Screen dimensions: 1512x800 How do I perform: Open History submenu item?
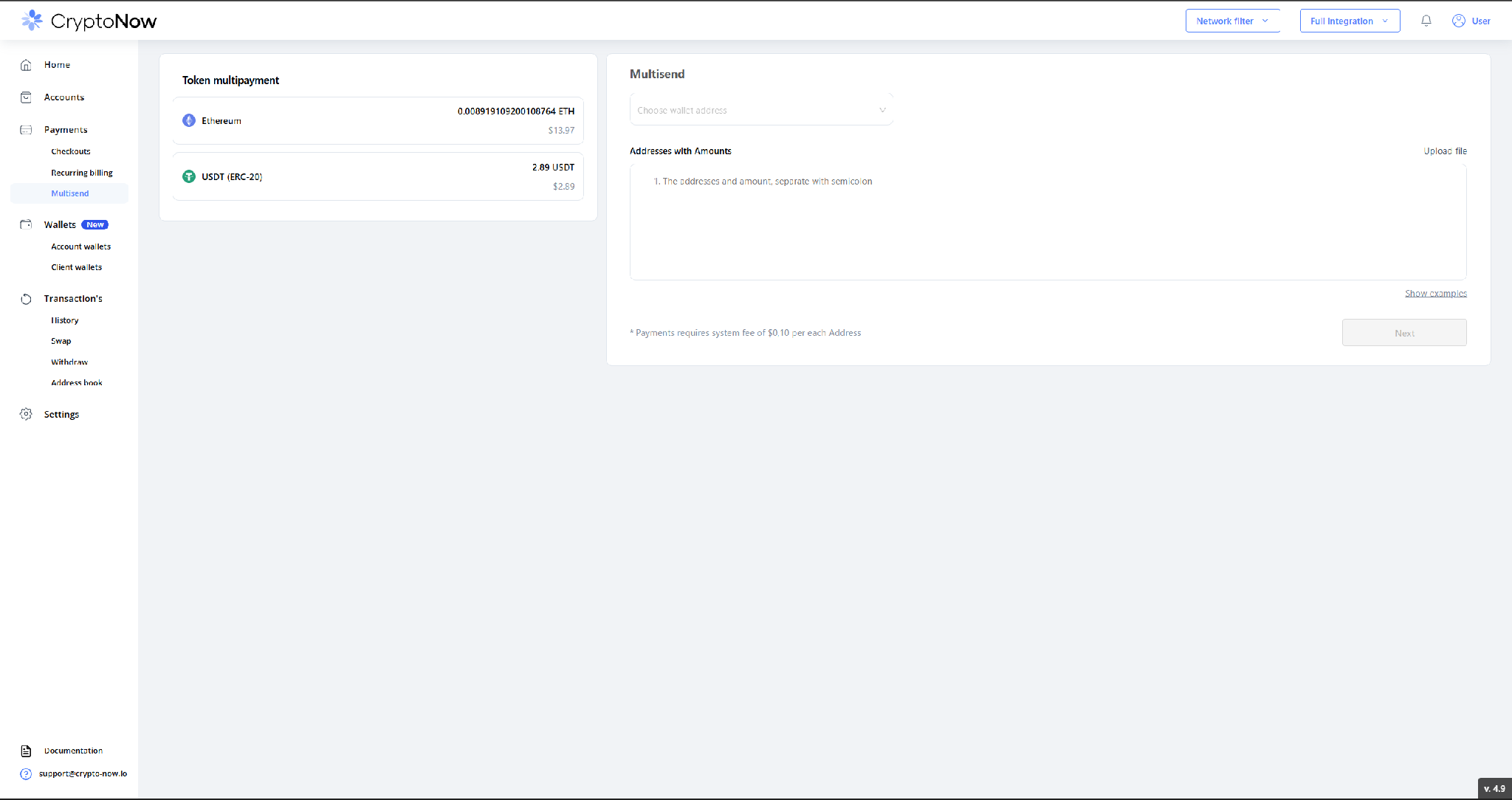[x=65, y=320]
